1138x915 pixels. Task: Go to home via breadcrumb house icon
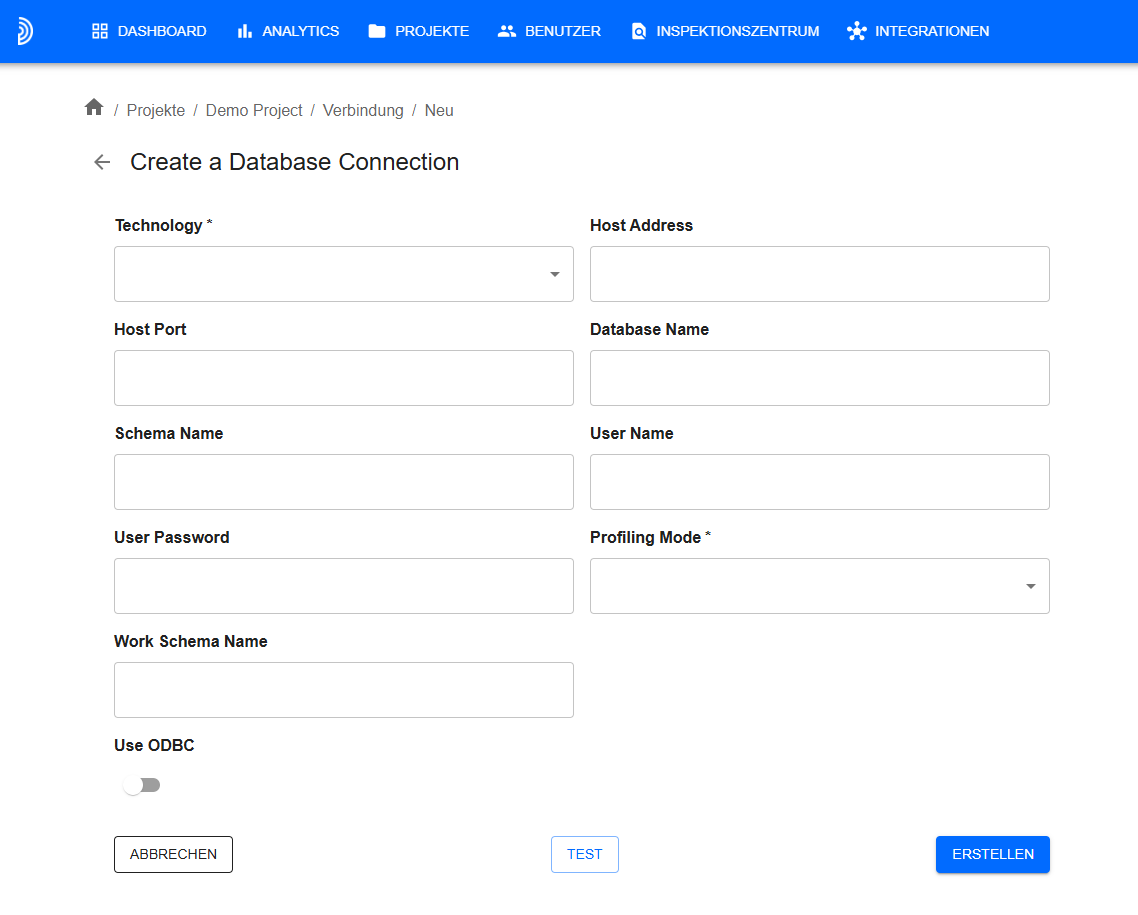[94, 108]
